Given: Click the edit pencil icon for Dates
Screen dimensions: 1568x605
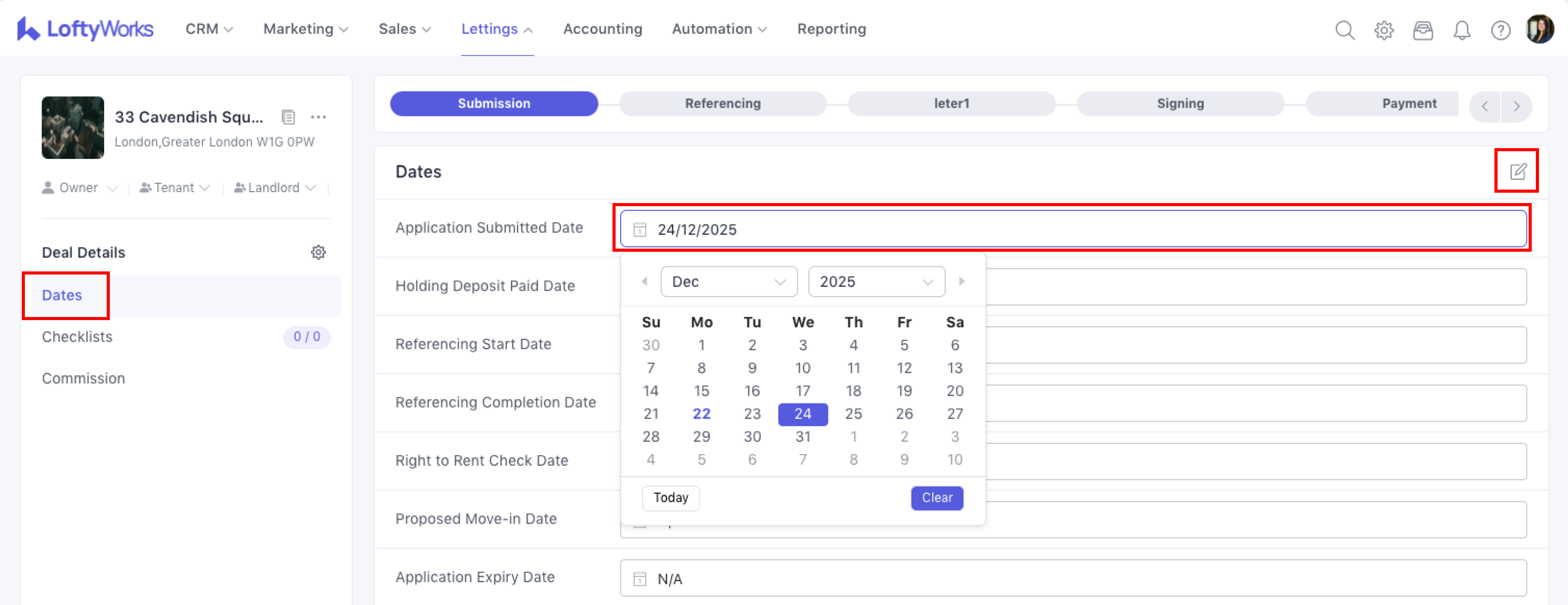Looking at the screenshot, I should click(1518, 171).
